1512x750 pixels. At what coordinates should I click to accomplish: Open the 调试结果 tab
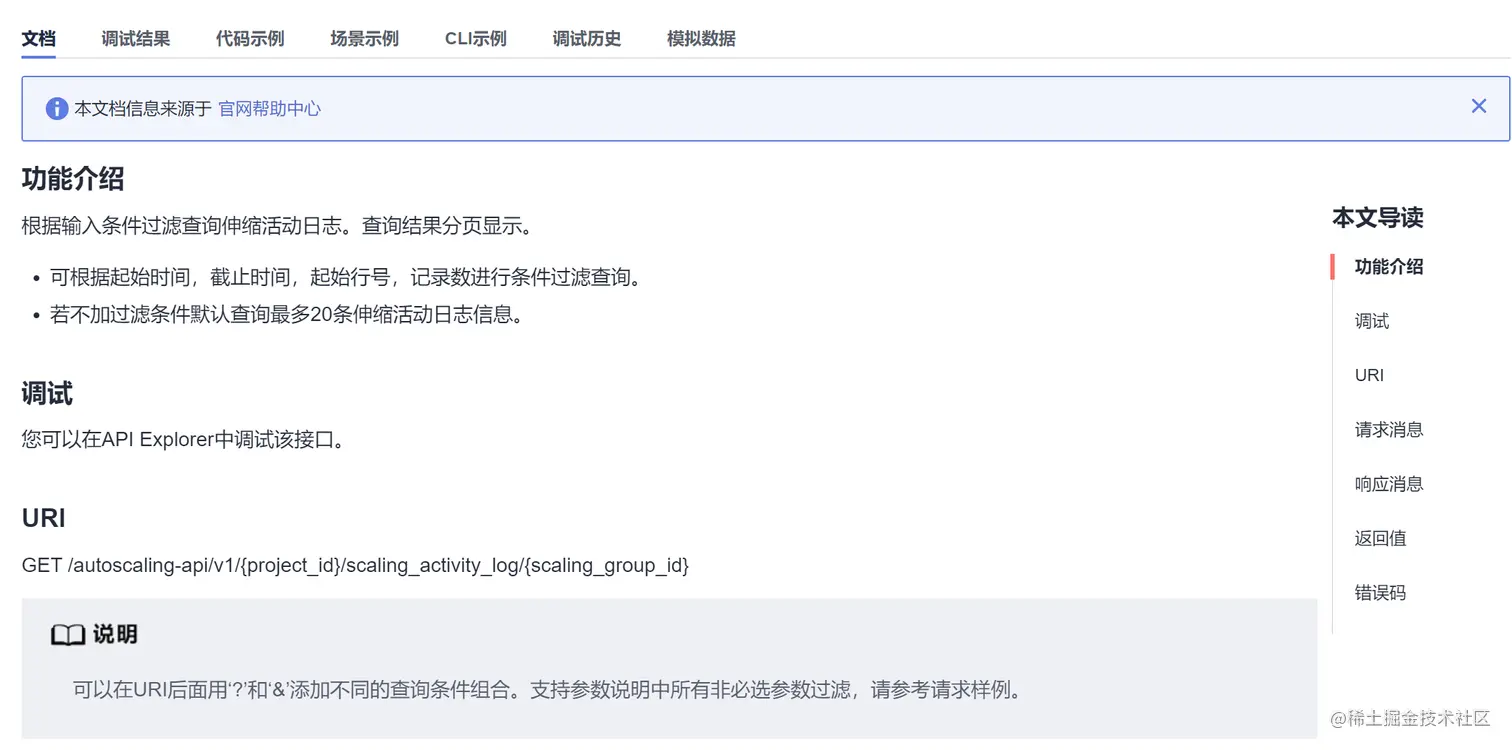pyautogui.click(x=135, y=39)
